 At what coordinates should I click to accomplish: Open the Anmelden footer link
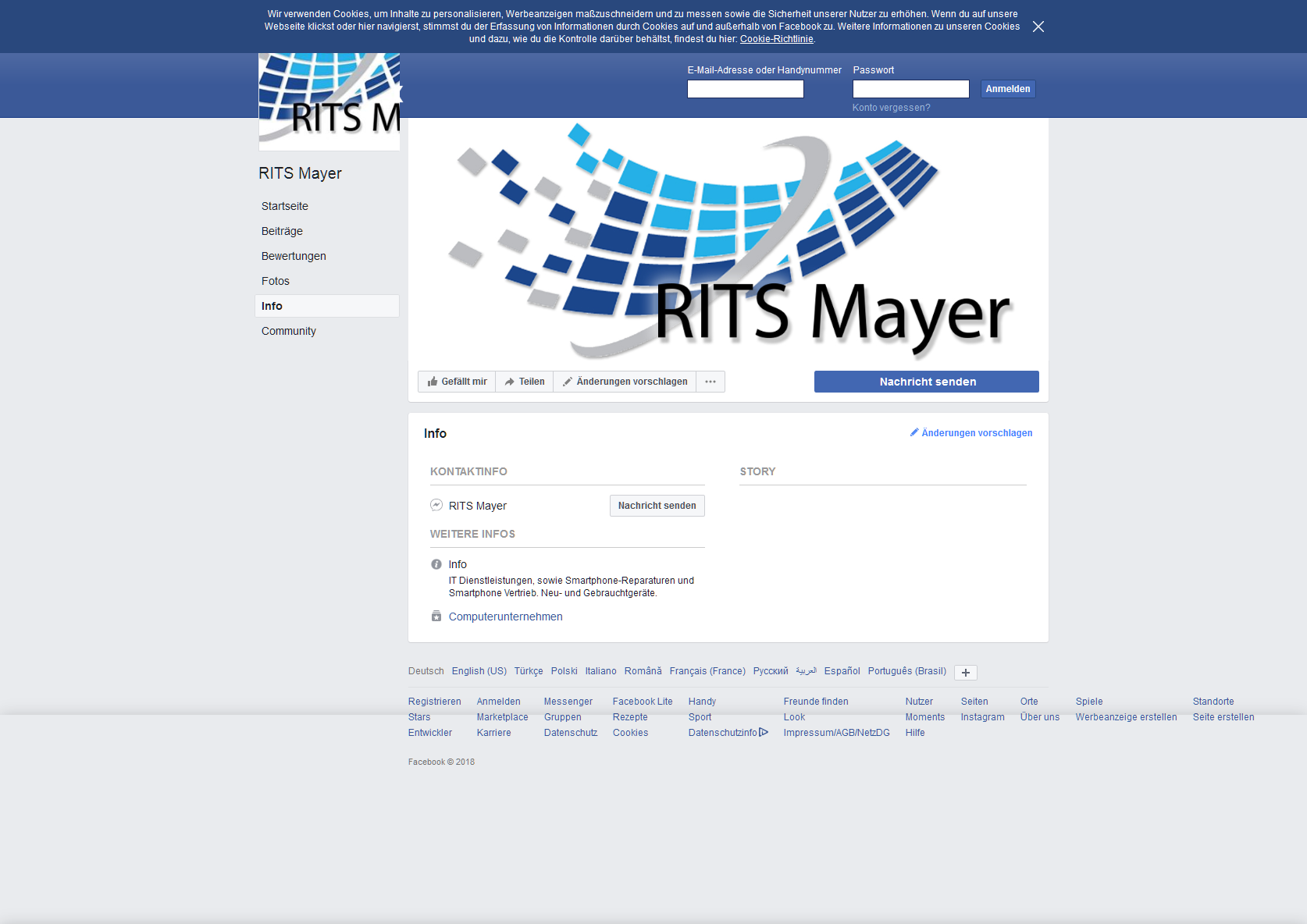click(x=498, y=702)
